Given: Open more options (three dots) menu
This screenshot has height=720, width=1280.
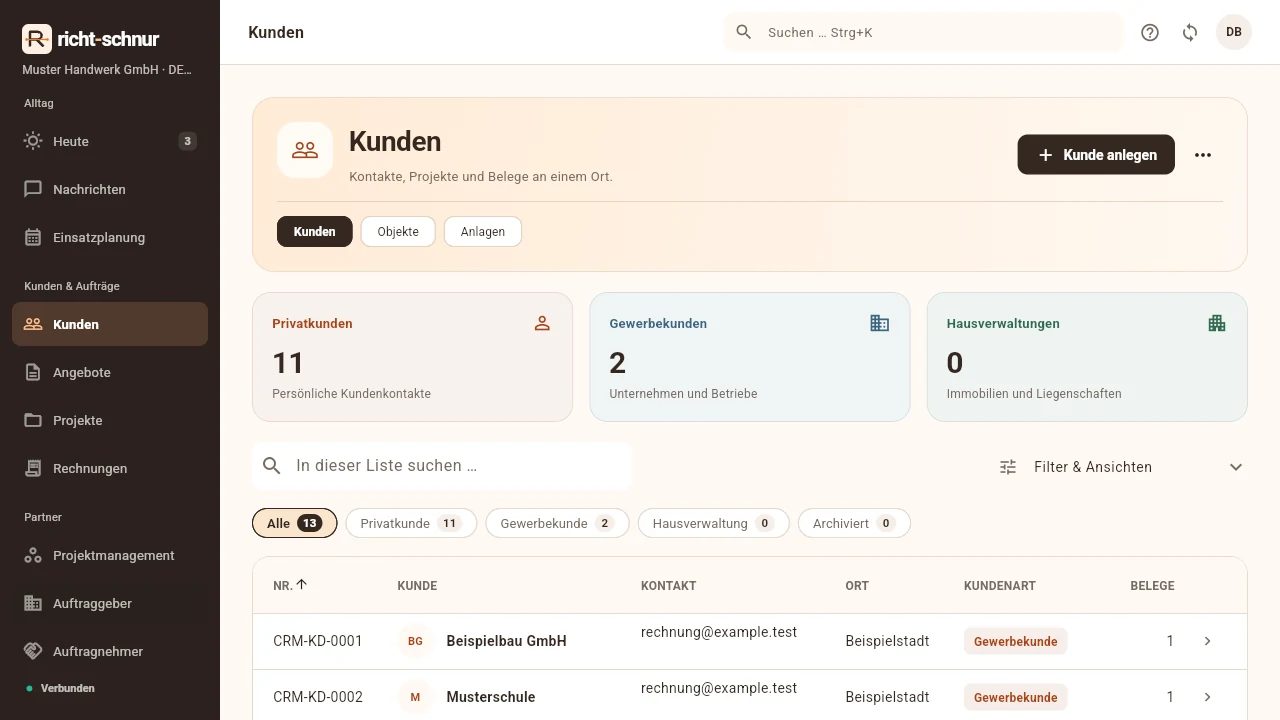Looking at the screenshot, I should [1203, 155].
